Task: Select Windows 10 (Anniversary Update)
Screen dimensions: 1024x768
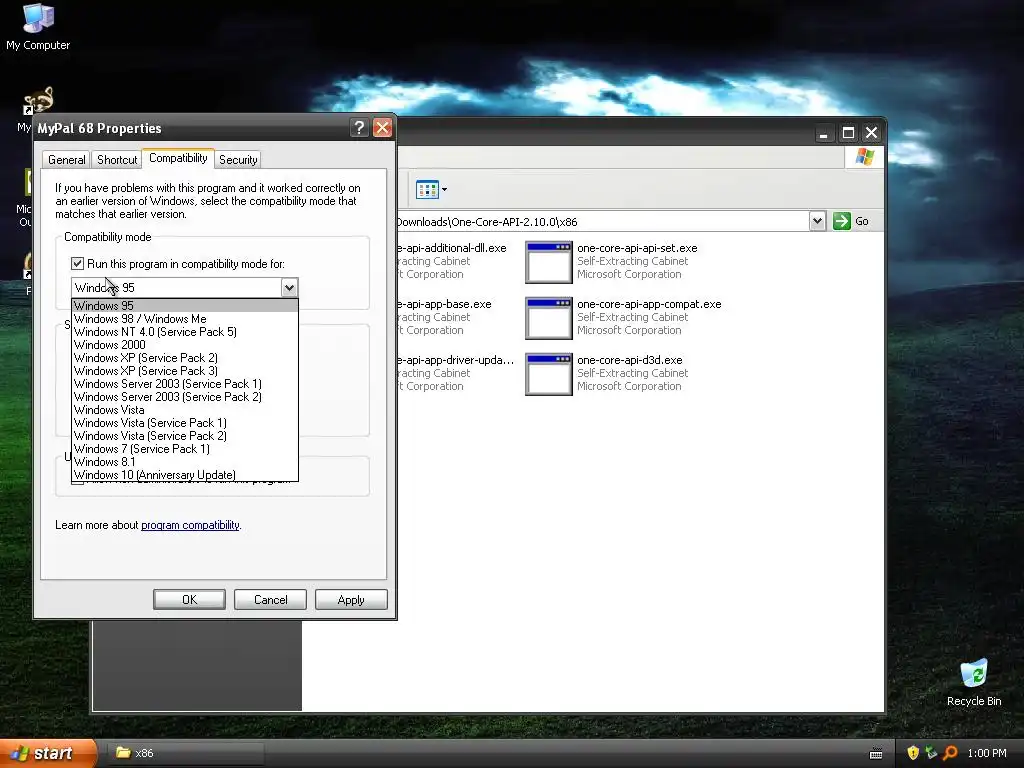Action: (x=185, y=475)
